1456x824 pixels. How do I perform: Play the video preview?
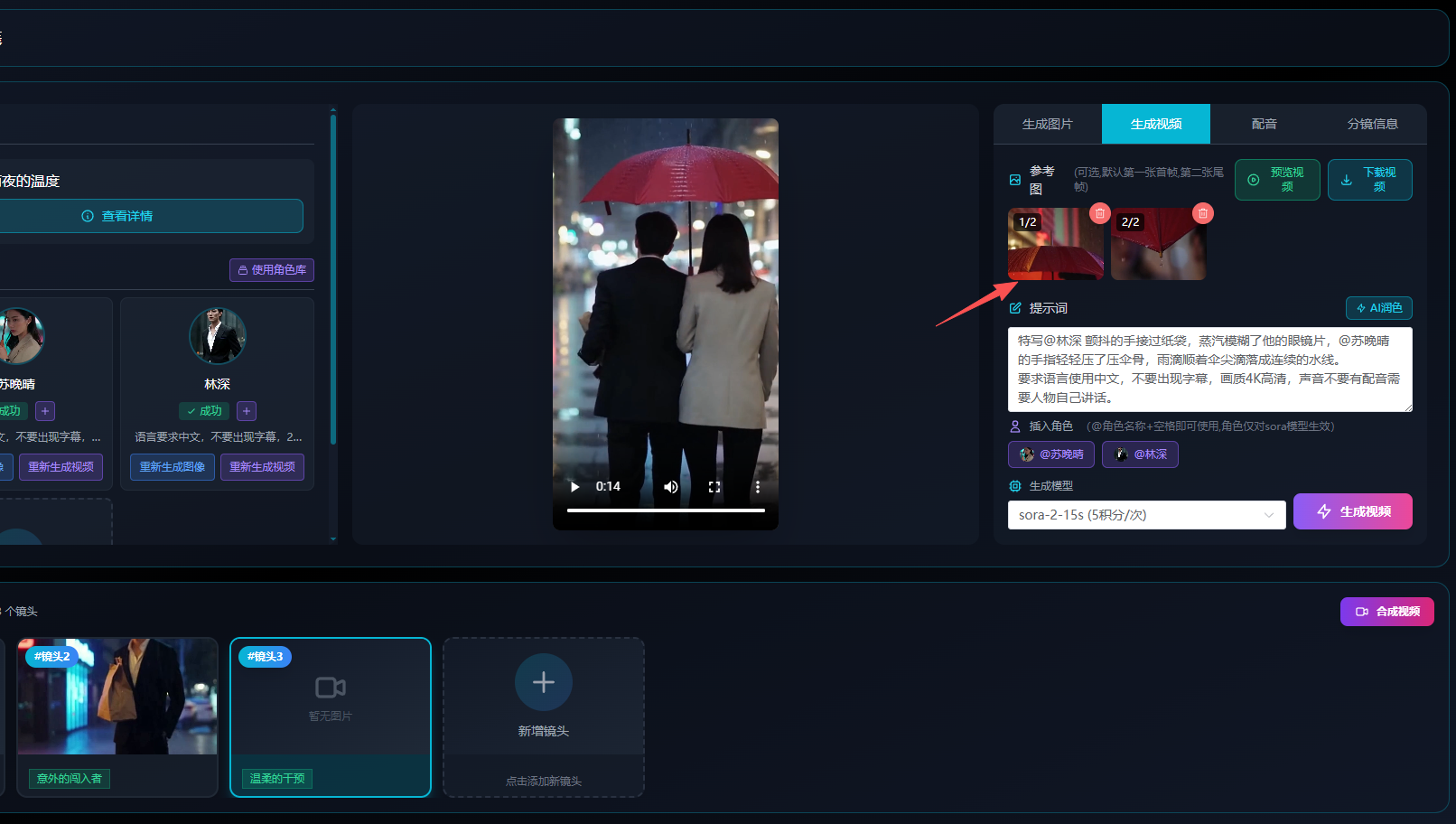coord(574,487)
